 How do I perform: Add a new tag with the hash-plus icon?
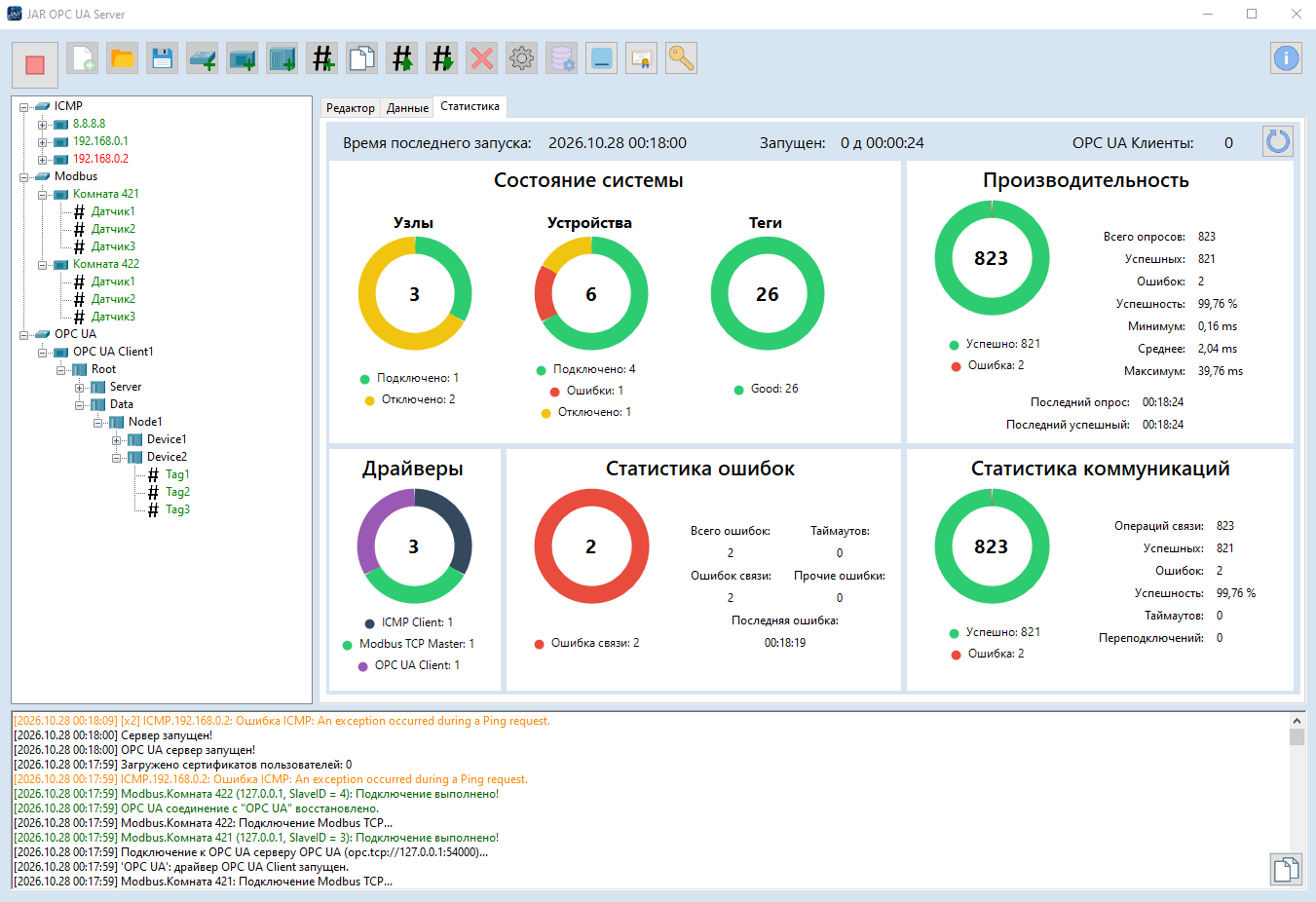point(322,58)
